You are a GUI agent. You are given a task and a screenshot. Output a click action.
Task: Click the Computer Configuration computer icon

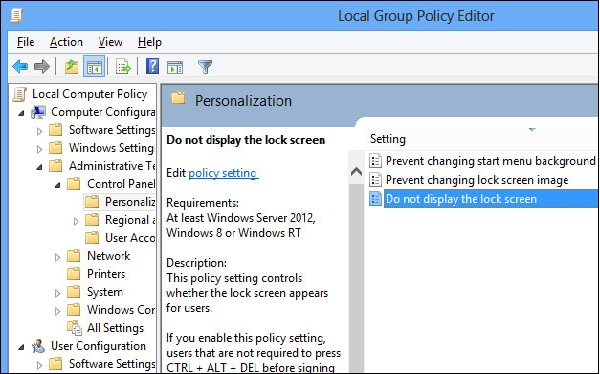click(x=38, y=112)
